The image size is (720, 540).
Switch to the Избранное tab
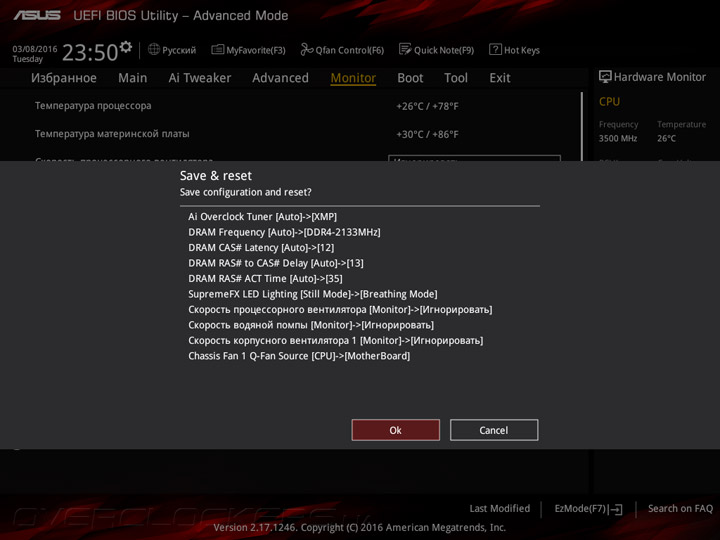click(x=64, y=78)
